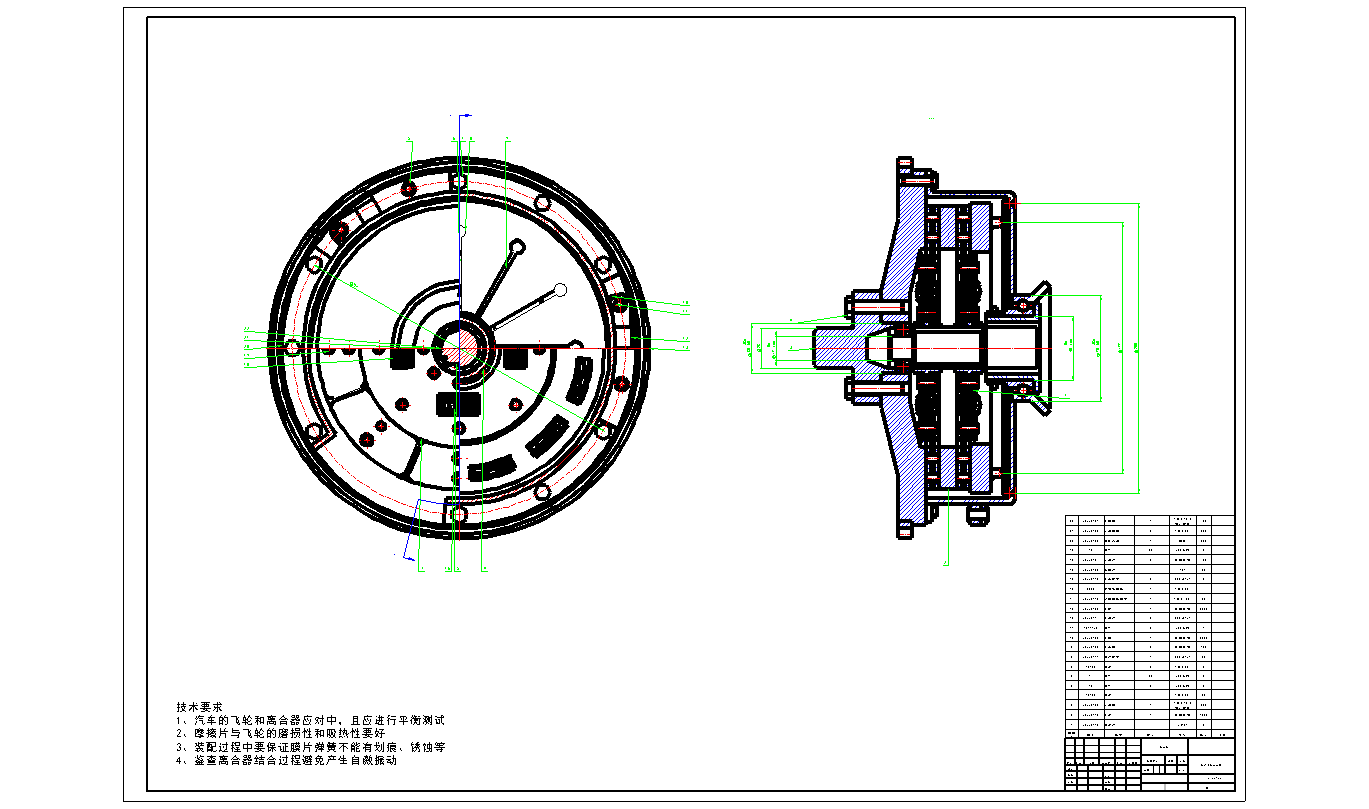Select technical requirement line 1 about flywheel balance
Screen dimensions: 1369x809
coord(310,720)
